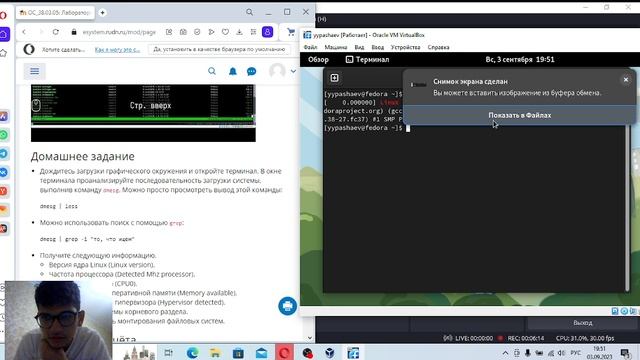Open the 'Как я могу это с...' link

[118, 49]
